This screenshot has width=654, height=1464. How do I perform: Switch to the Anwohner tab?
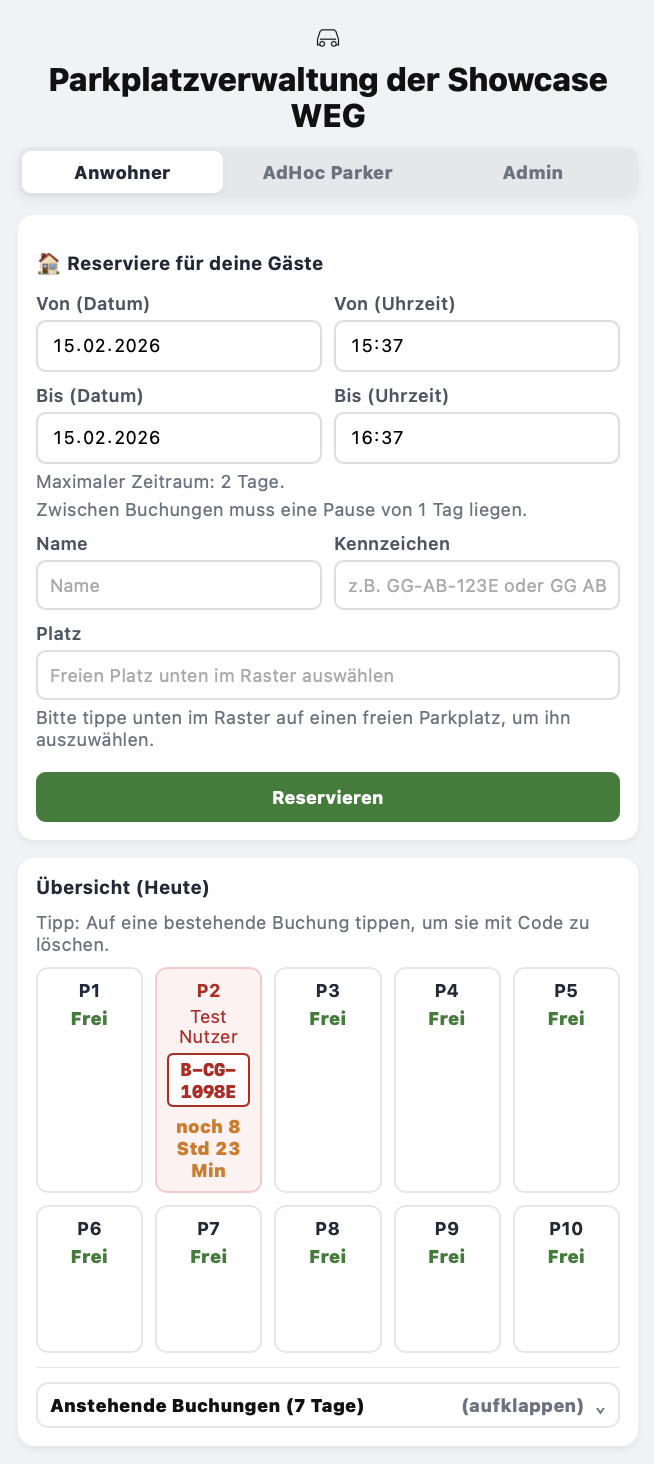point(121,172)
